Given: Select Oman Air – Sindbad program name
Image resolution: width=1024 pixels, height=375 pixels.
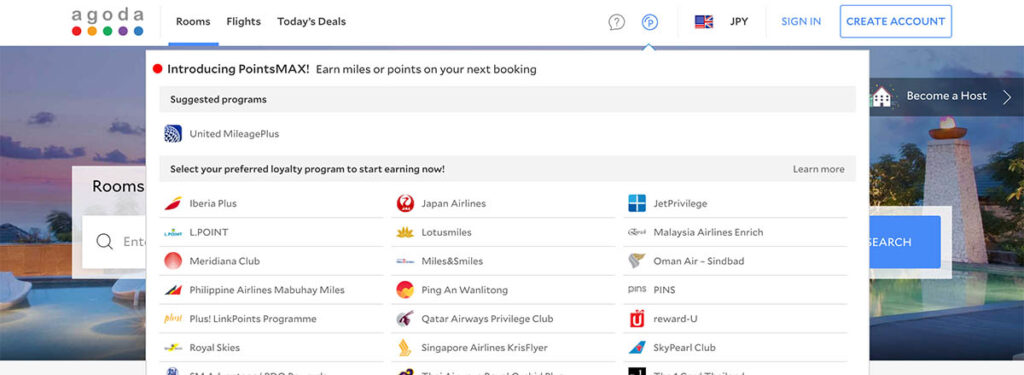Looking at the screenshot, I should pyautogui.click(x=698, y=261).
